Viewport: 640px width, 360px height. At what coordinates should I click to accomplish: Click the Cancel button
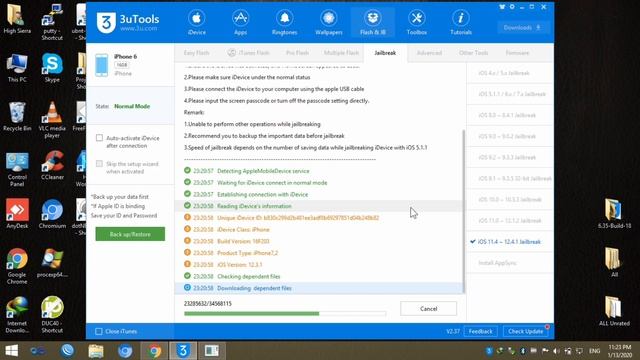(x=429, y=309)
